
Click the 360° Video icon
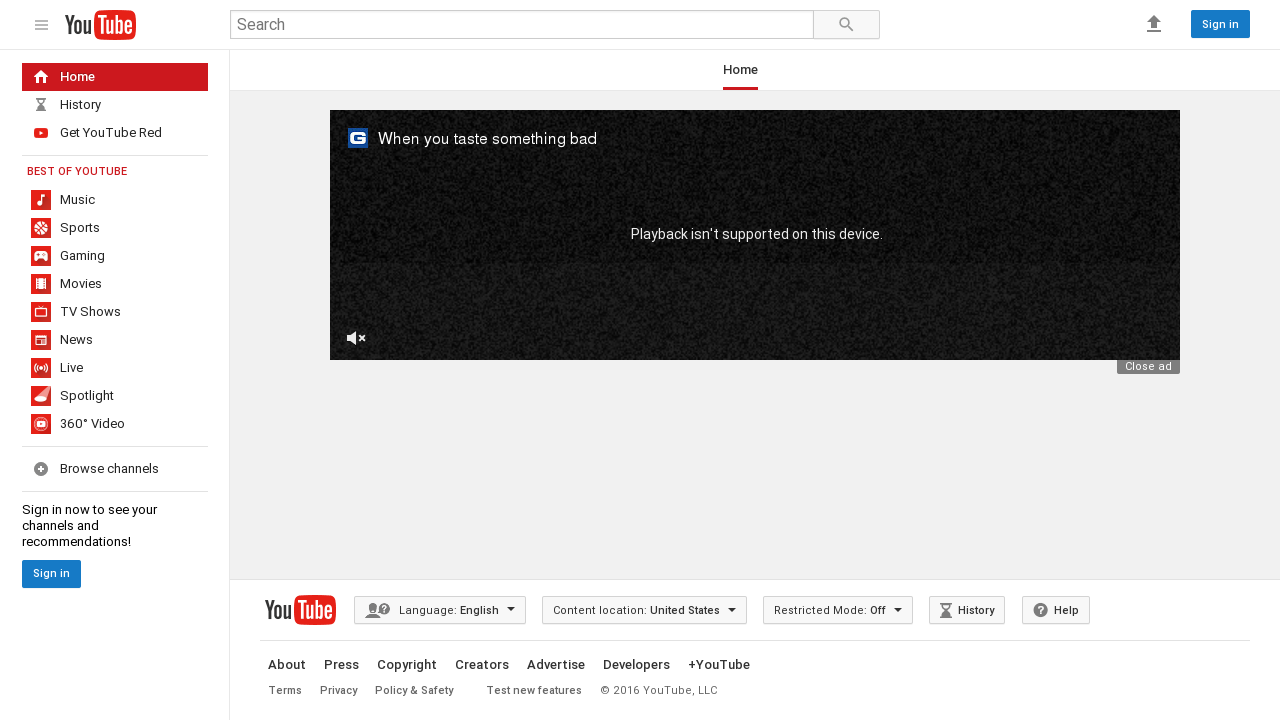pos(41,424)
